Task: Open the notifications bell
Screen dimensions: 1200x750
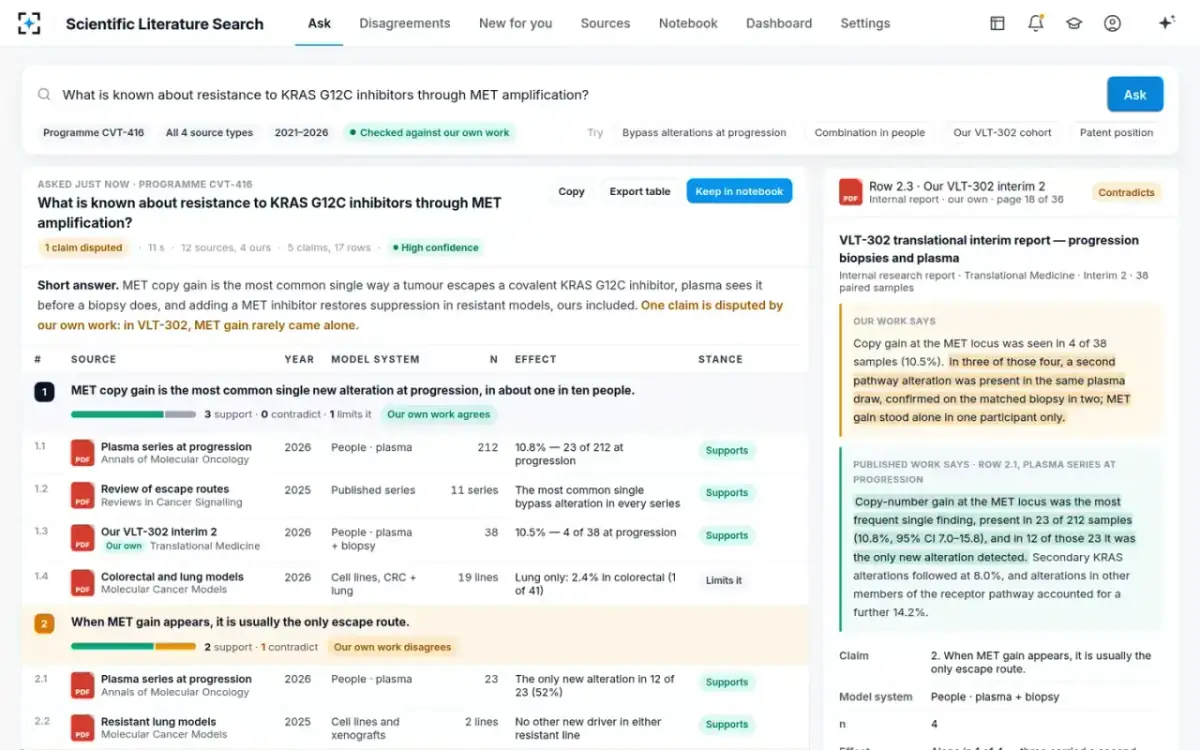Action: click(x=1036, y=23)
